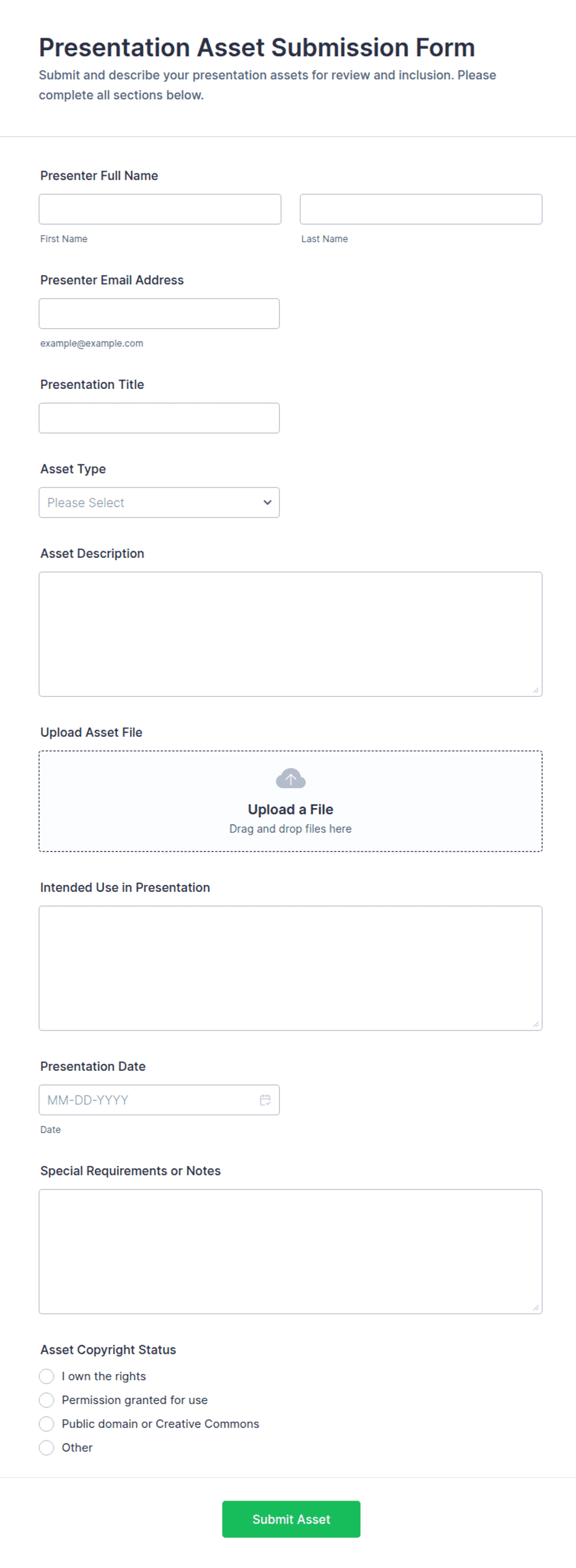Focus the First Name input field

pyautogui.click(x=160, y=209)
